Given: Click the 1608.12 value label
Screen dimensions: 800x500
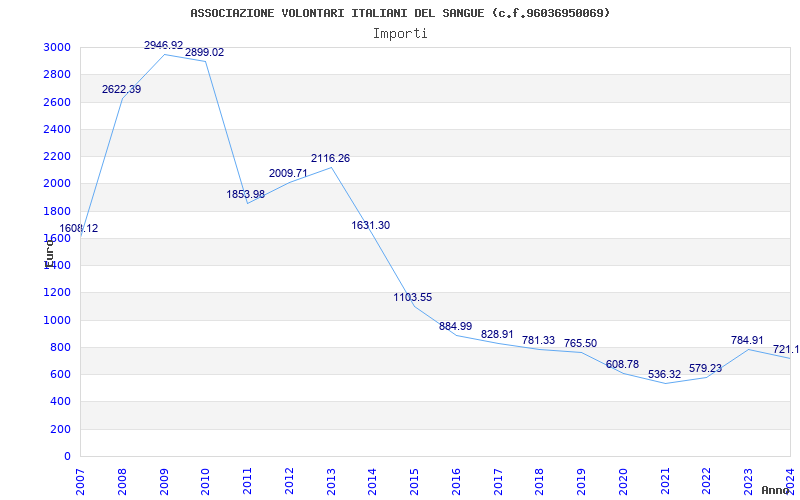Looking at the screenshot, I should [x=79, y=229].
